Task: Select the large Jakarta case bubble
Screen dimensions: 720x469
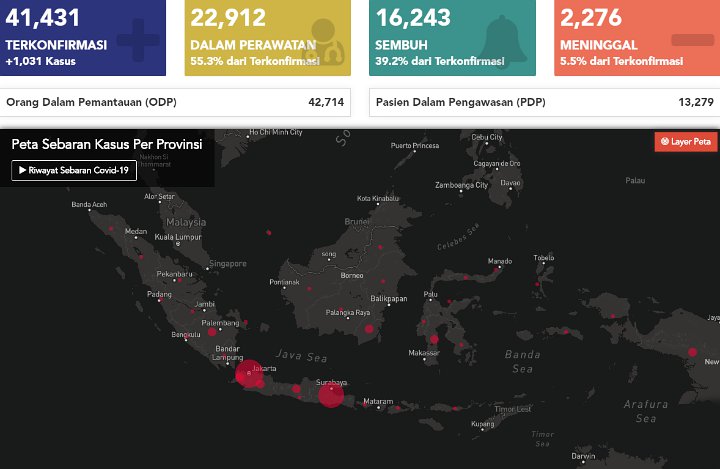Action: tap(249, 373)
